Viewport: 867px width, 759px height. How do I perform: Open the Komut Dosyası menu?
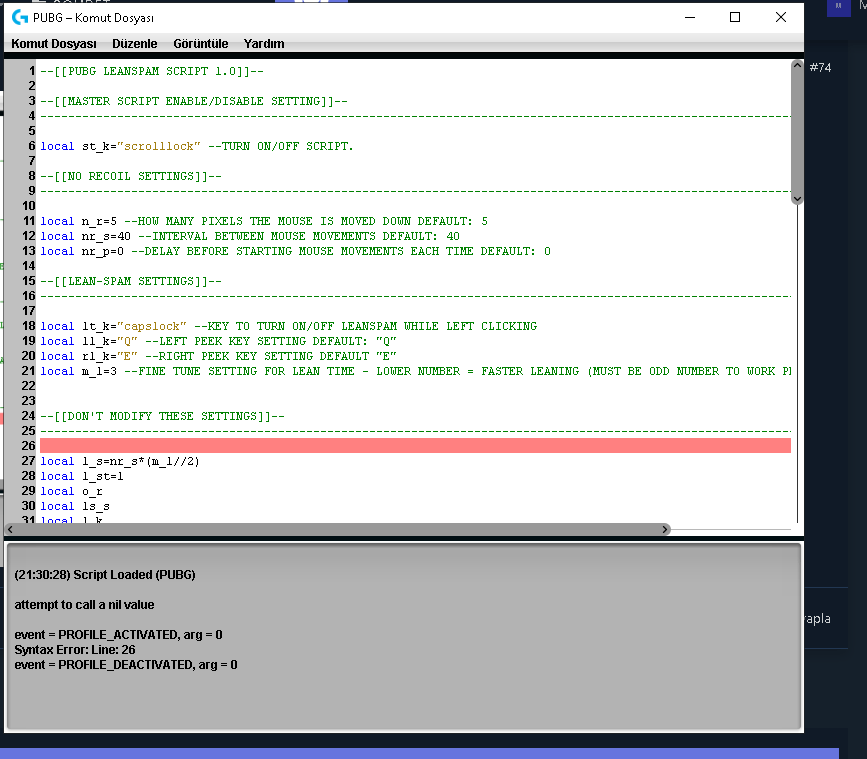[54, 44]
